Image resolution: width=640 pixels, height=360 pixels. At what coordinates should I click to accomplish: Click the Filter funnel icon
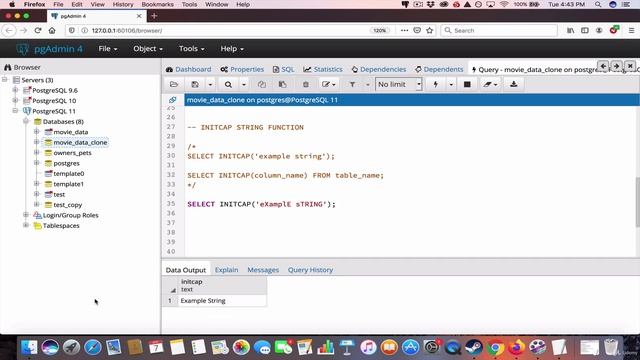click(352, 84)
